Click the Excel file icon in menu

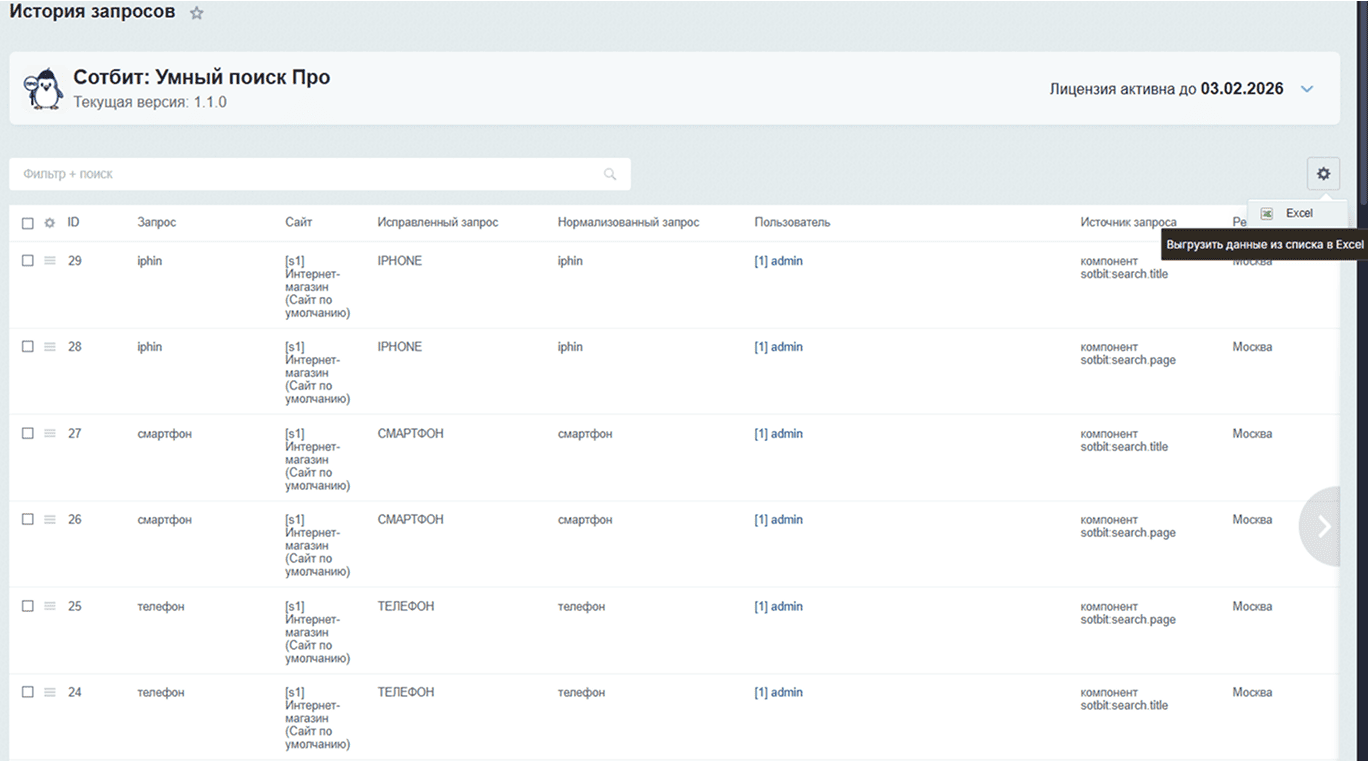(1266, 213)
